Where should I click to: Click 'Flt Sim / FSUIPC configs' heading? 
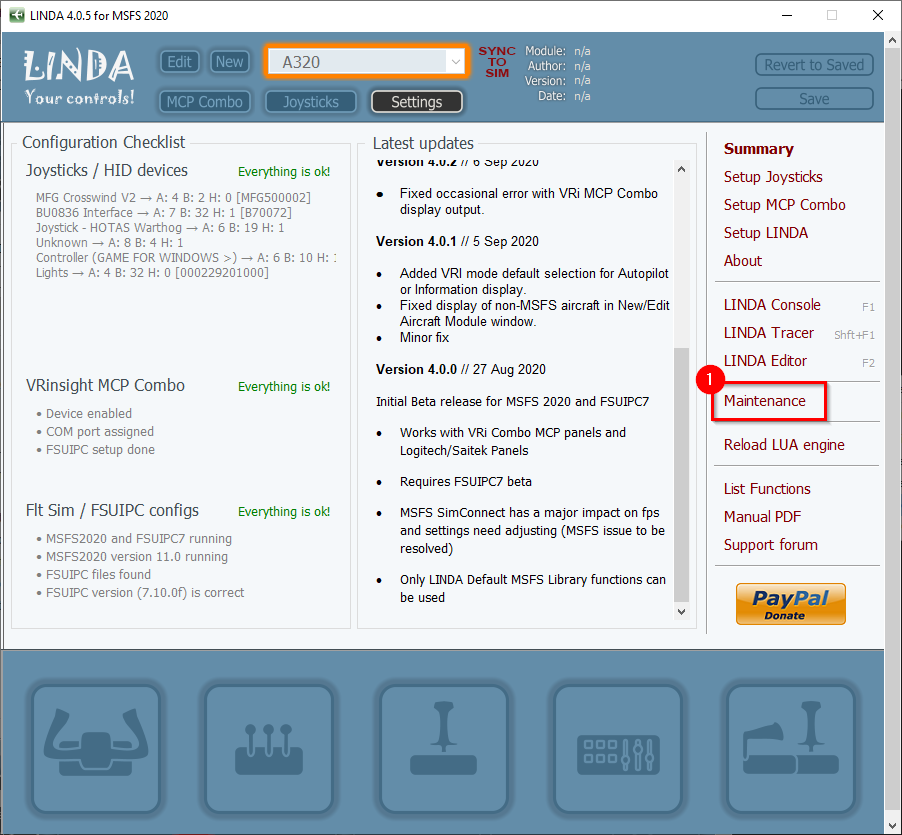(x=112, y=511)
